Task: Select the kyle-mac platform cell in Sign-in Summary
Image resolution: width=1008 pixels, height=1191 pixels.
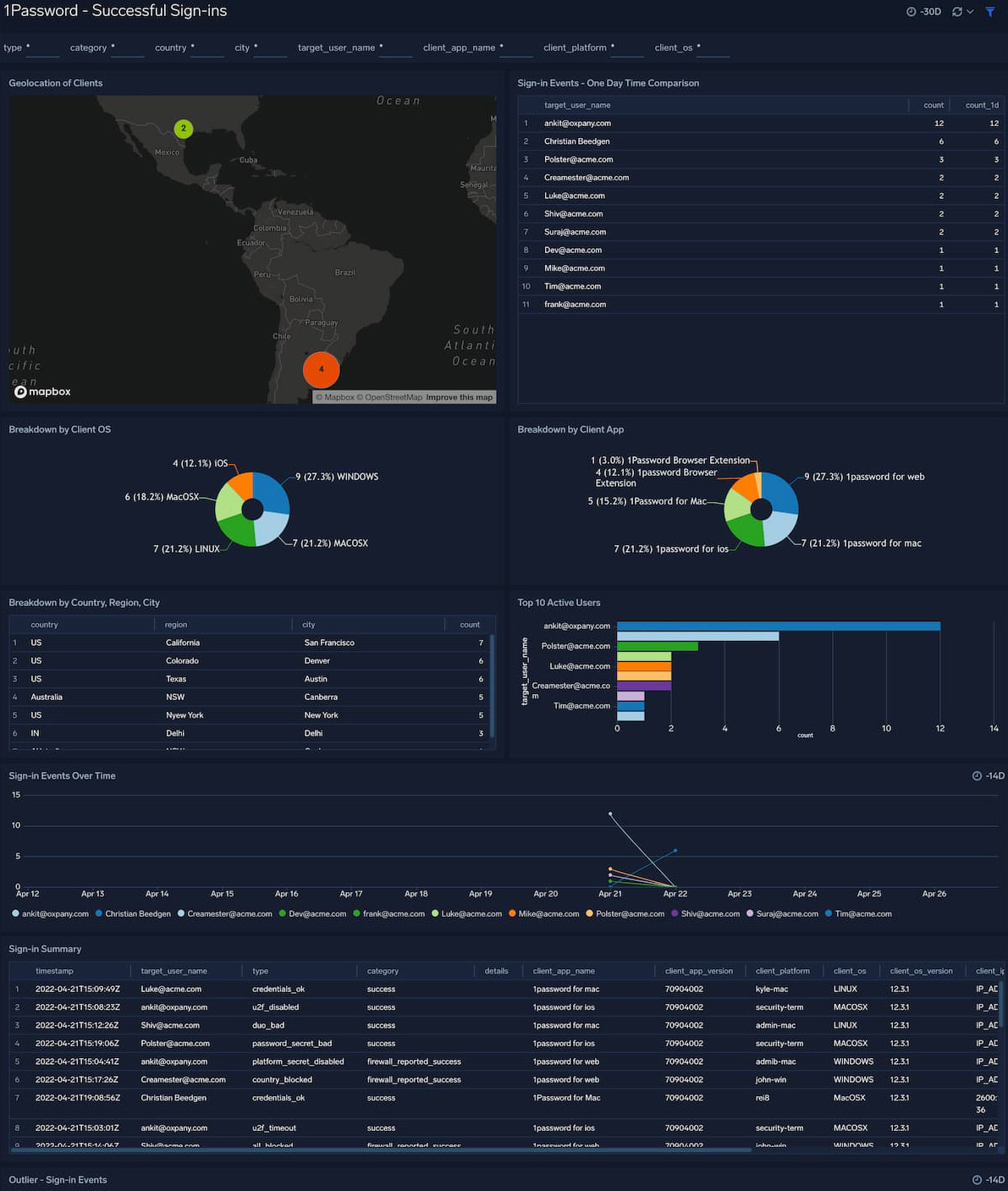Action: point(772,990)
